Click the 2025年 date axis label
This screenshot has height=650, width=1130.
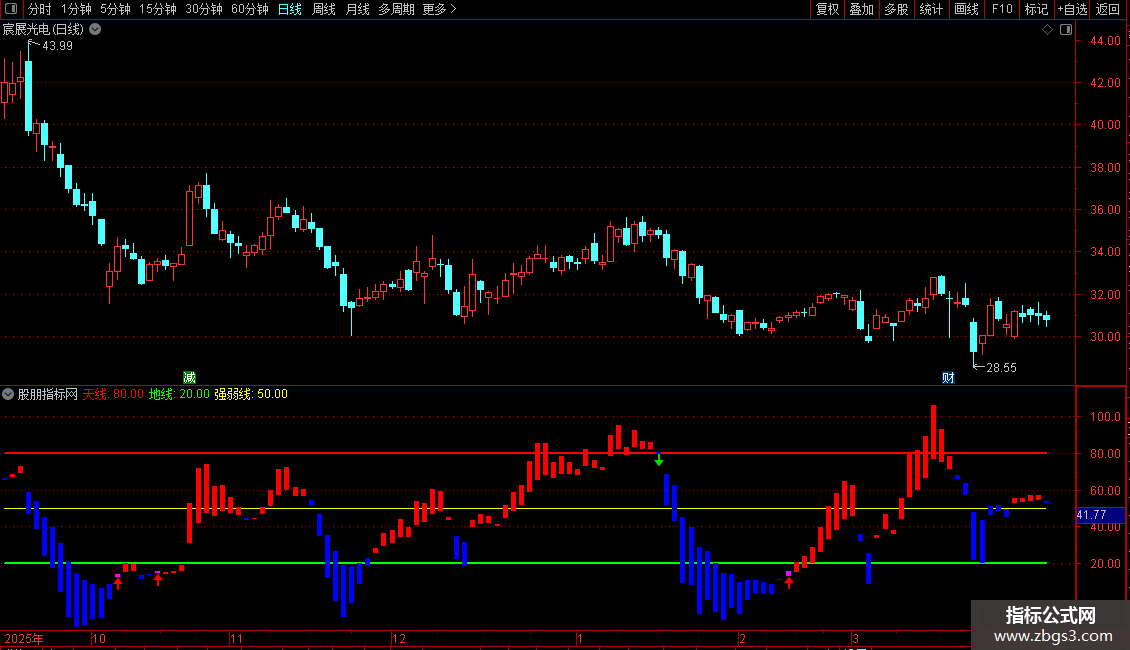point(24,638)
